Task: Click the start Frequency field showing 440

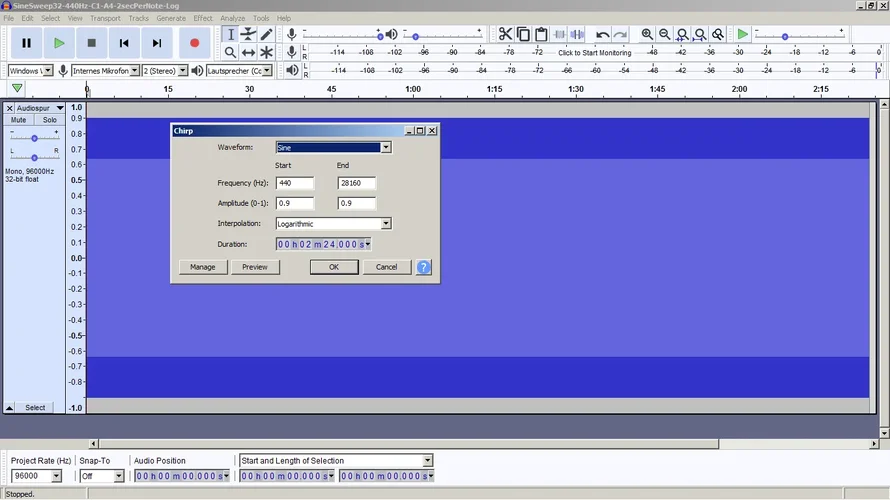Action: click(295, 183)
